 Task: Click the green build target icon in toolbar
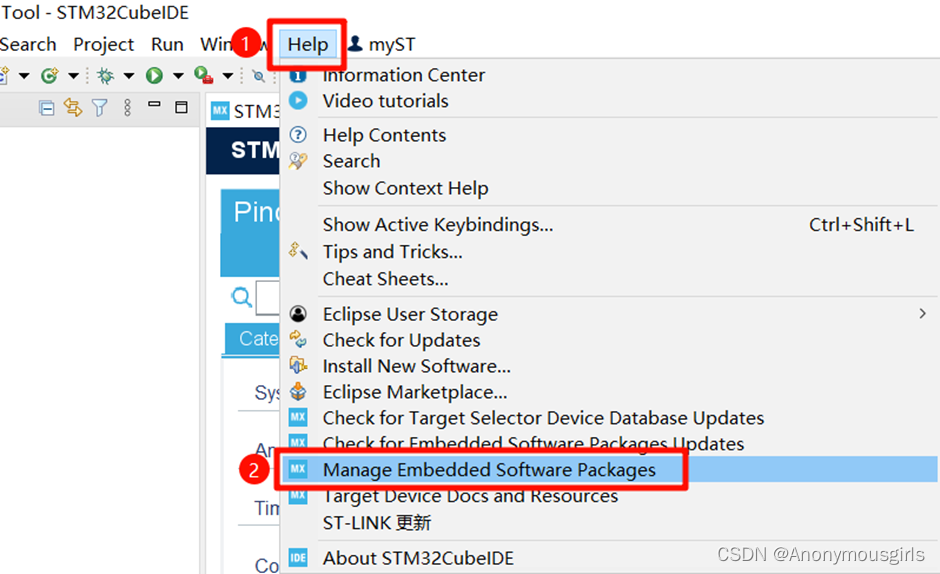pos(49,76)
